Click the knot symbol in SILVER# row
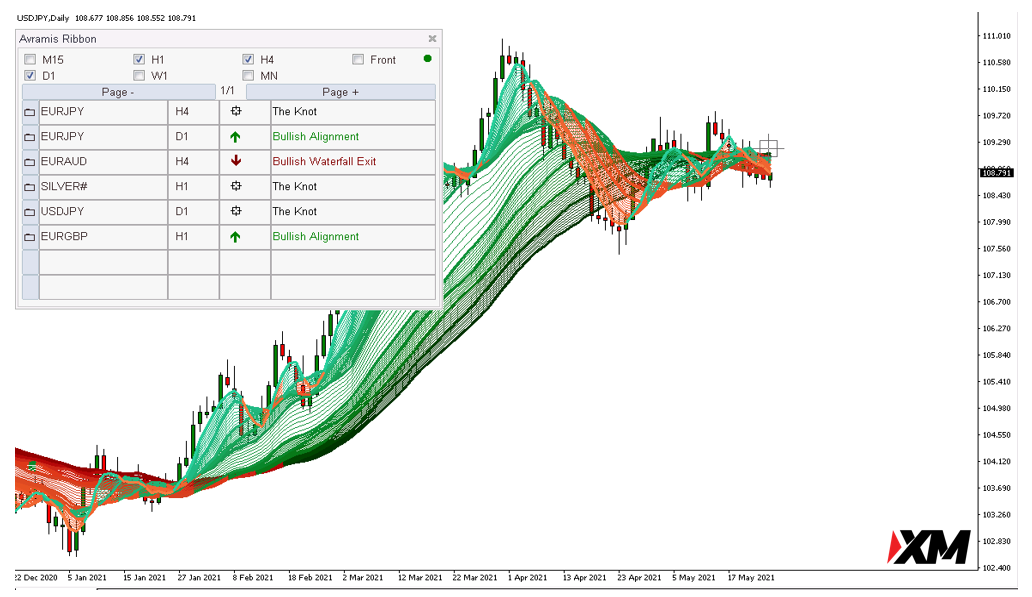The height and width of the screenshot is (597, 1032). click(236, 186)
